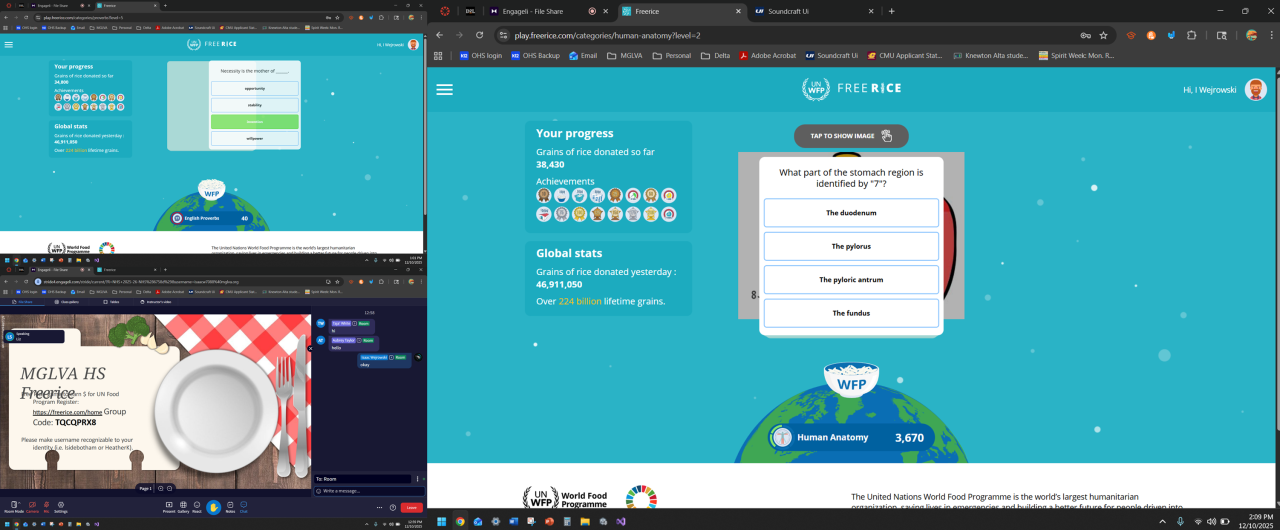Image resolution: width=1280 pixels, height=530 pixels.
Task: Choose the answer The duodenum
Action: [x=851, y=213]
